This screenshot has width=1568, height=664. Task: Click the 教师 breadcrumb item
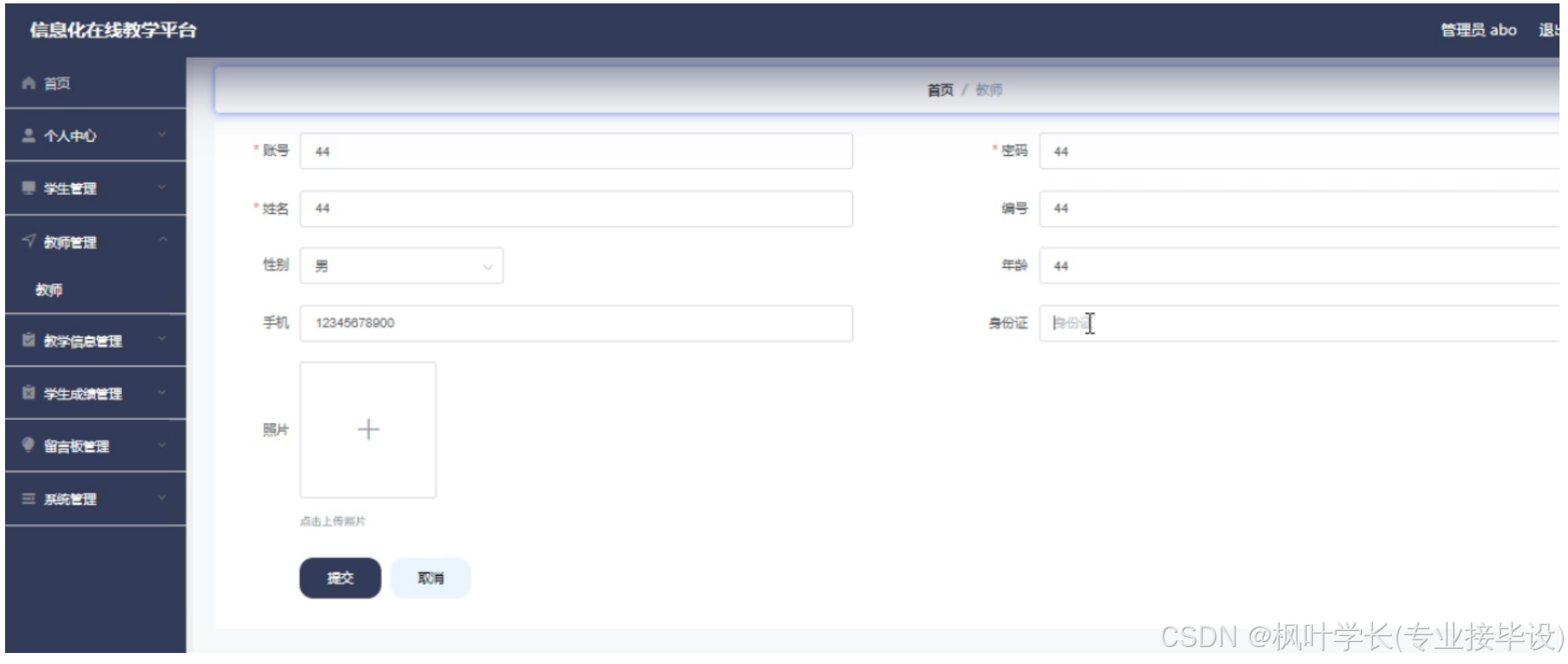pyautogui.click(x=989, y=90)
